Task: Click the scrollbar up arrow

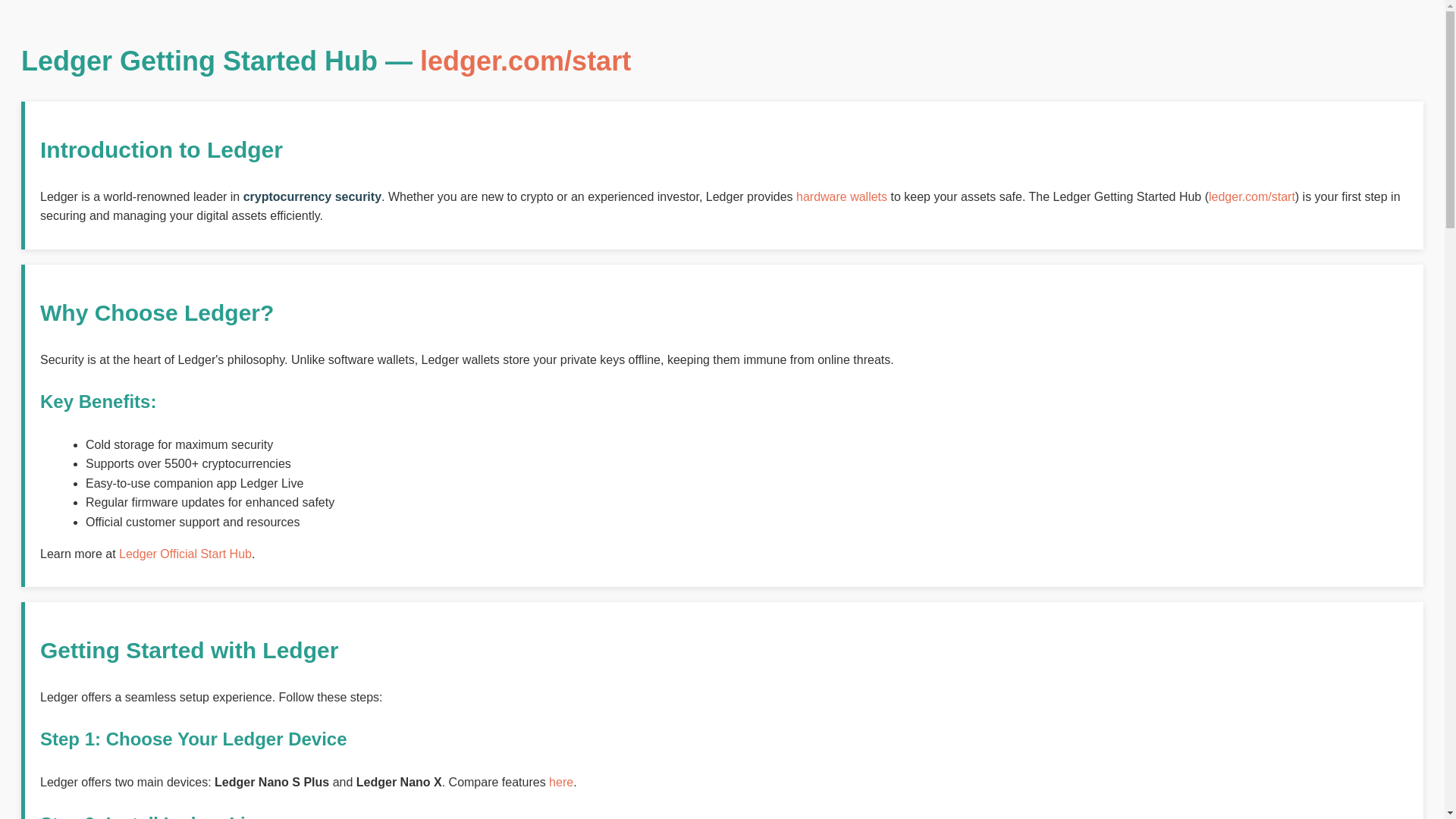Action: [x=1450, y=7]
